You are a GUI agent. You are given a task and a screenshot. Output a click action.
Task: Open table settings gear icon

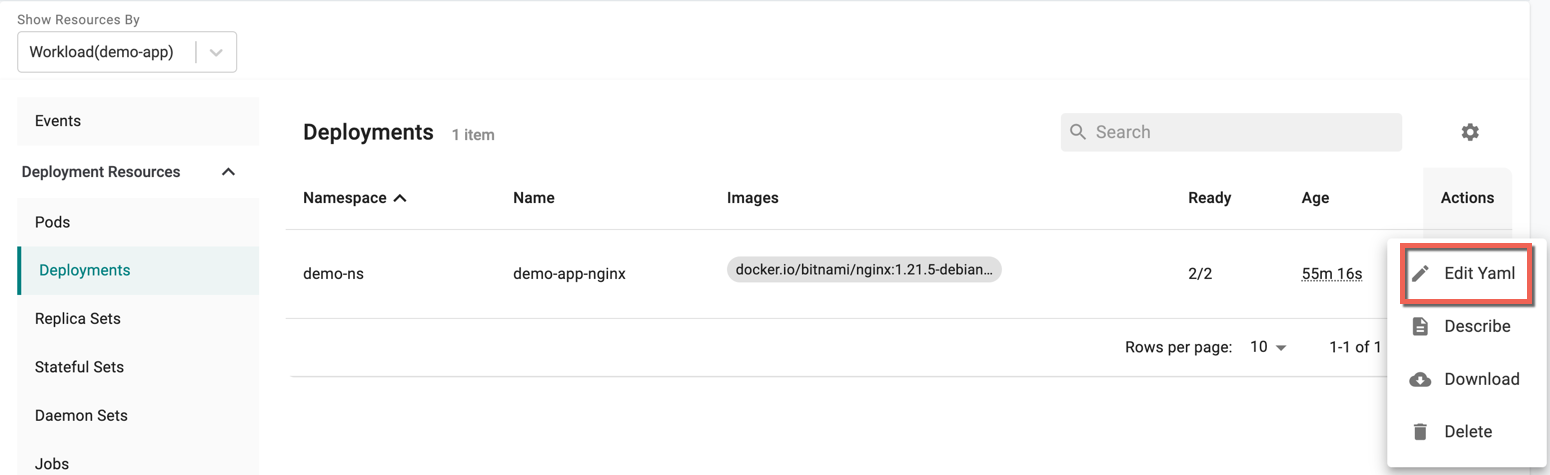[1470, 132]
